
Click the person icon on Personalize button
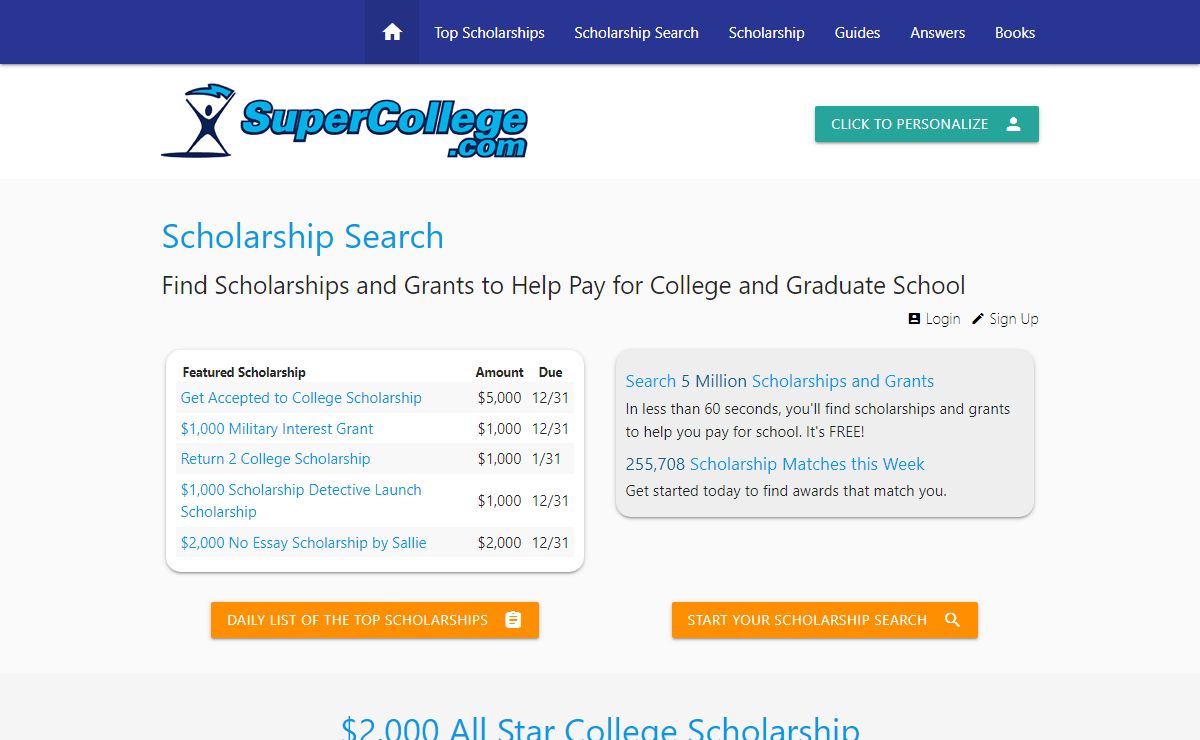pyautogui.click(x=1013, y=124)
